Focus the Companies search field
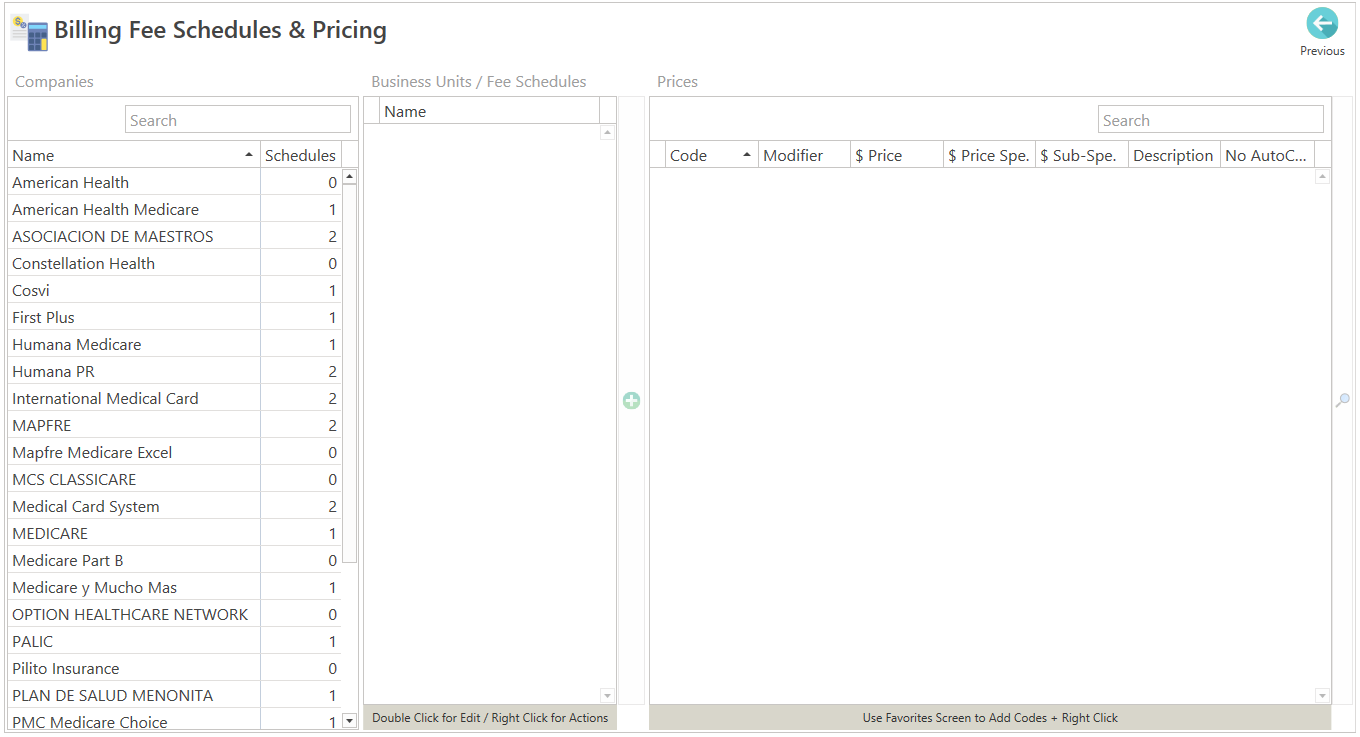Screen dimensions: 1360x737 coord(238,120)
